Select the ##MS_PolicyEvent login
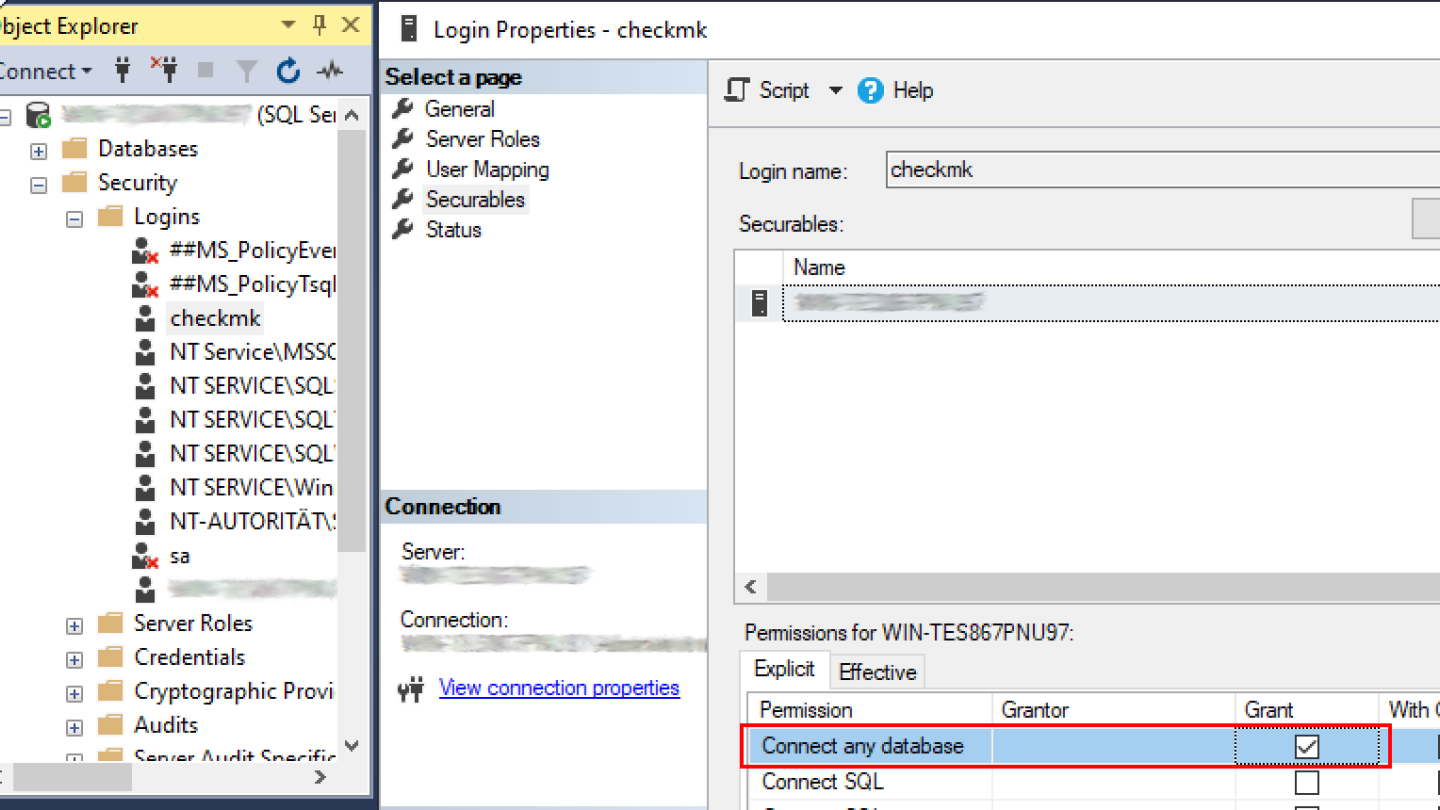Image resolution: width=1440 pixels, height=810 pixels. [x=252, y=250]
